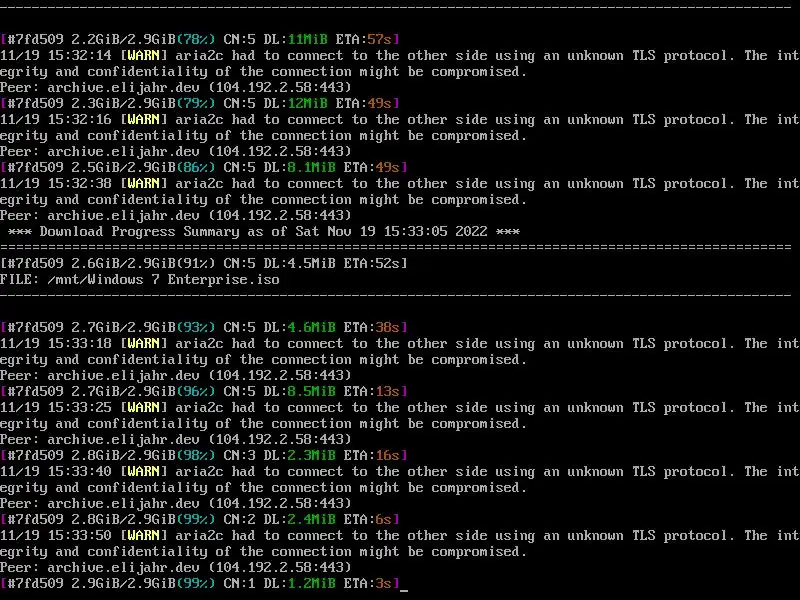Screen dimensions: 800x600
Task: Click the 86% progress status line
Action: coord(204,167)
